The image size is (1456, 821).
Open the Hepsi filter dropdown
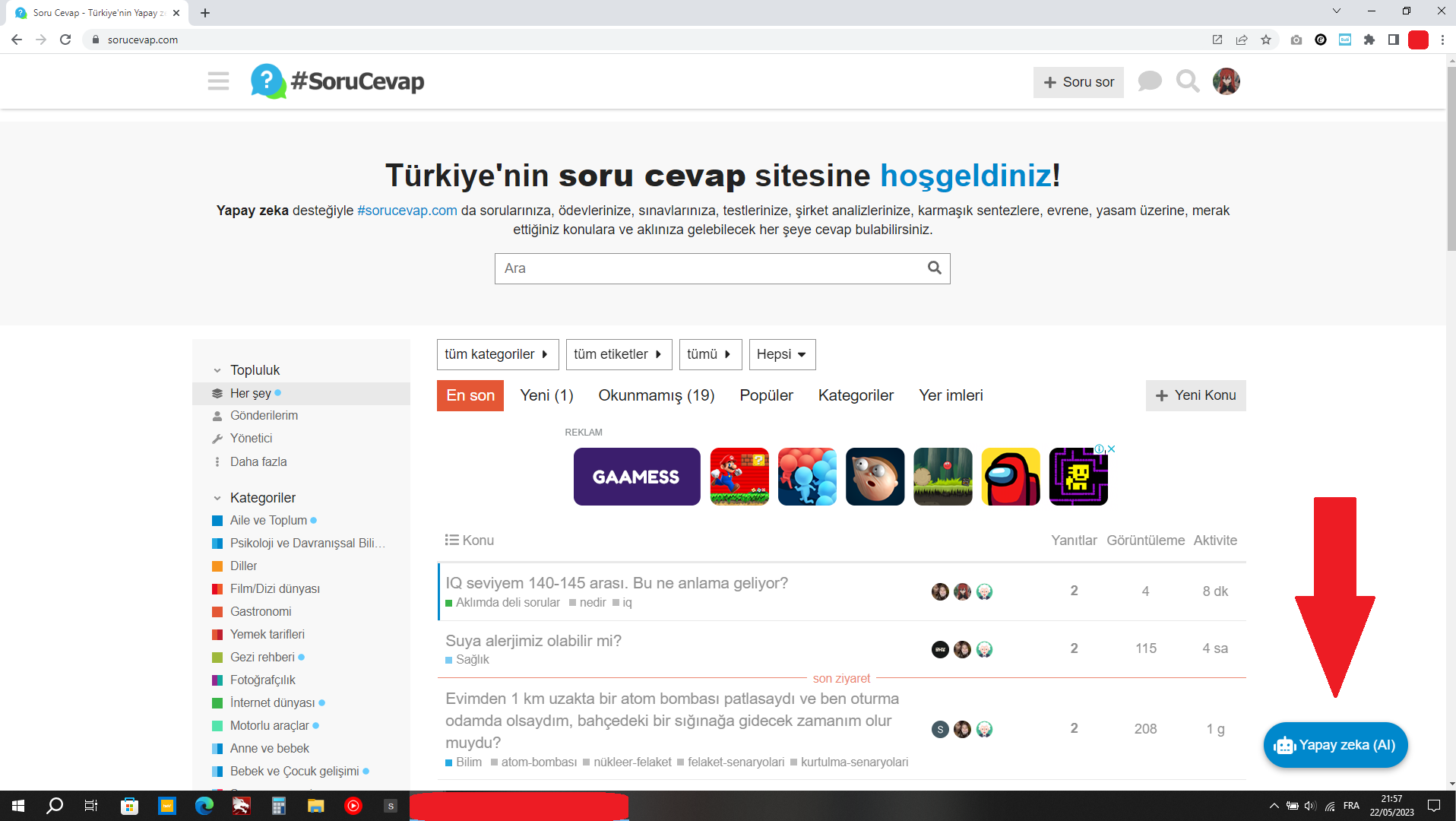781,354
